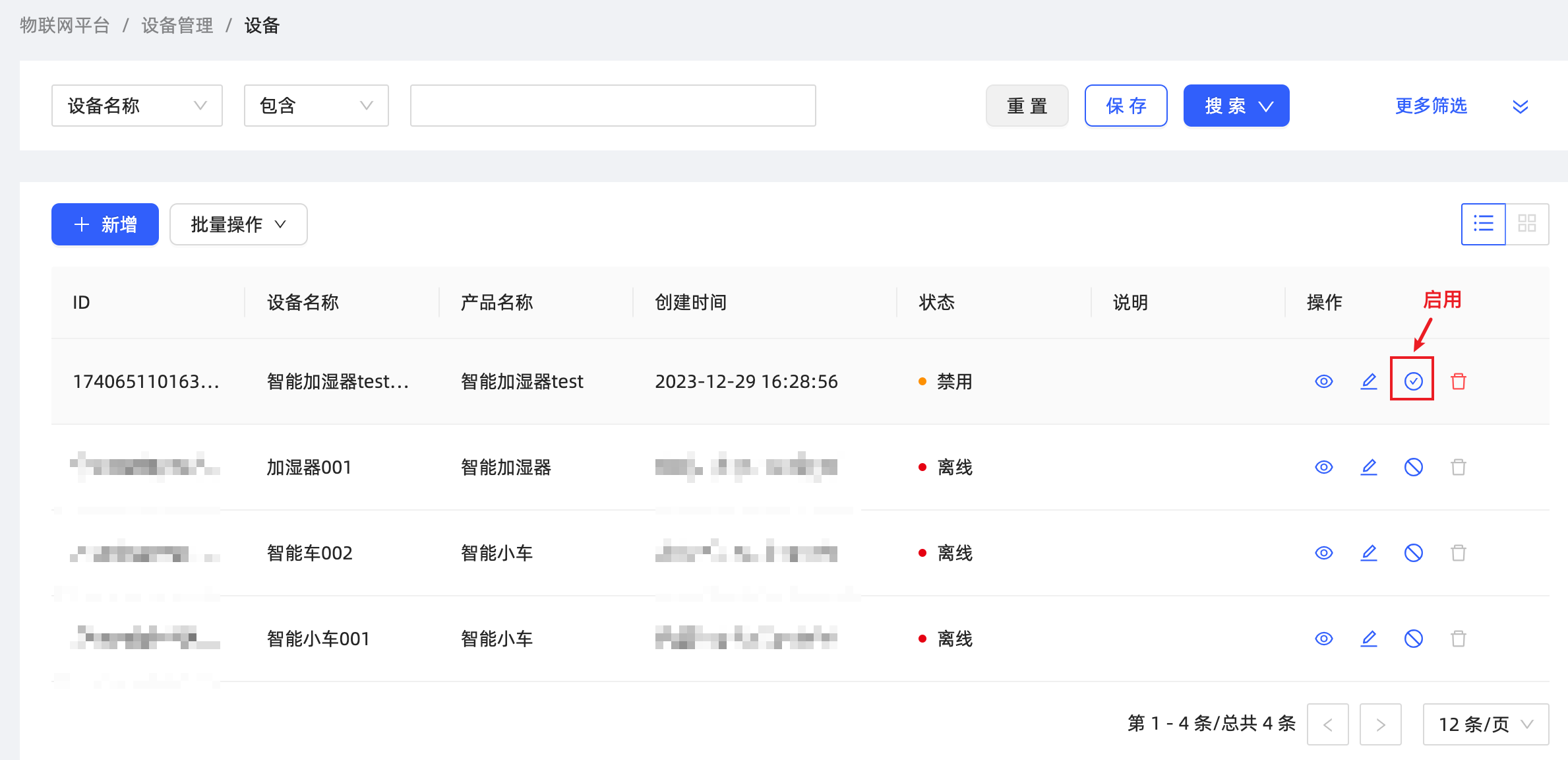View the 智能车002 device details

click(1323, 553)
